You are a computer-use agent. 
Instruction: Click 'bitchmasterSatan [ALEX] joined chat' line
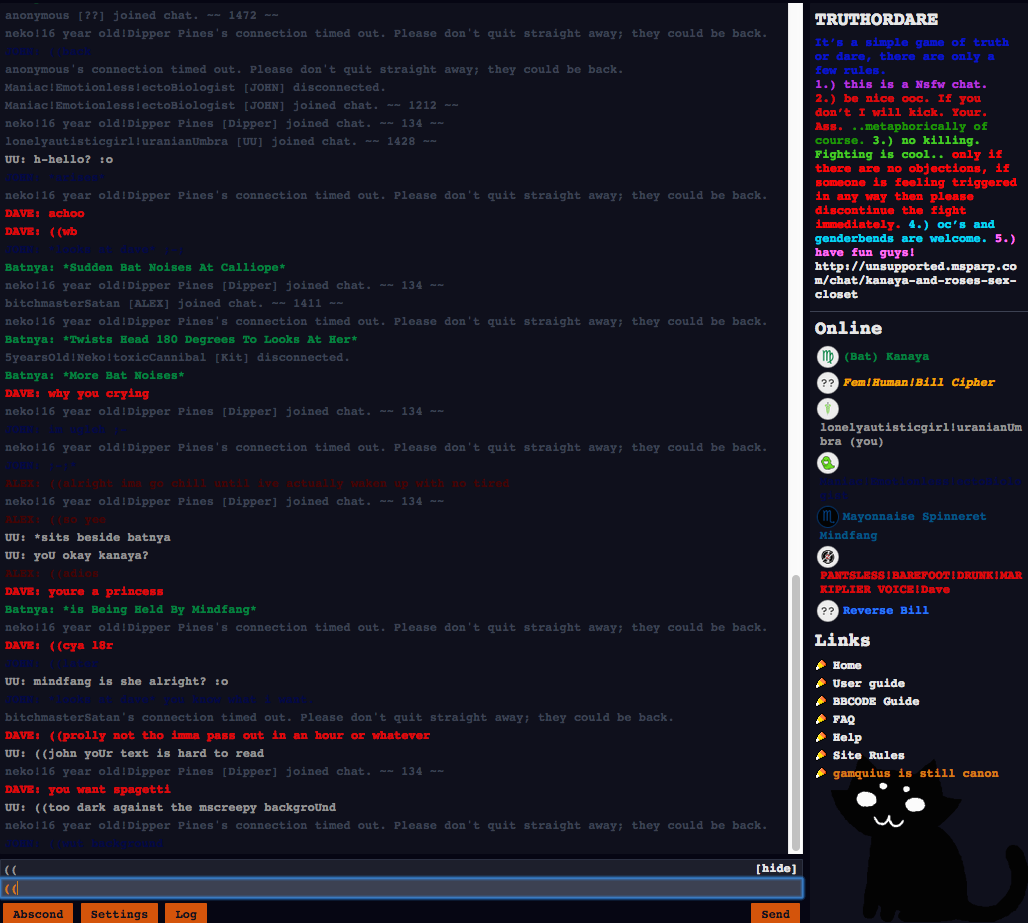[x=174, y=304]
